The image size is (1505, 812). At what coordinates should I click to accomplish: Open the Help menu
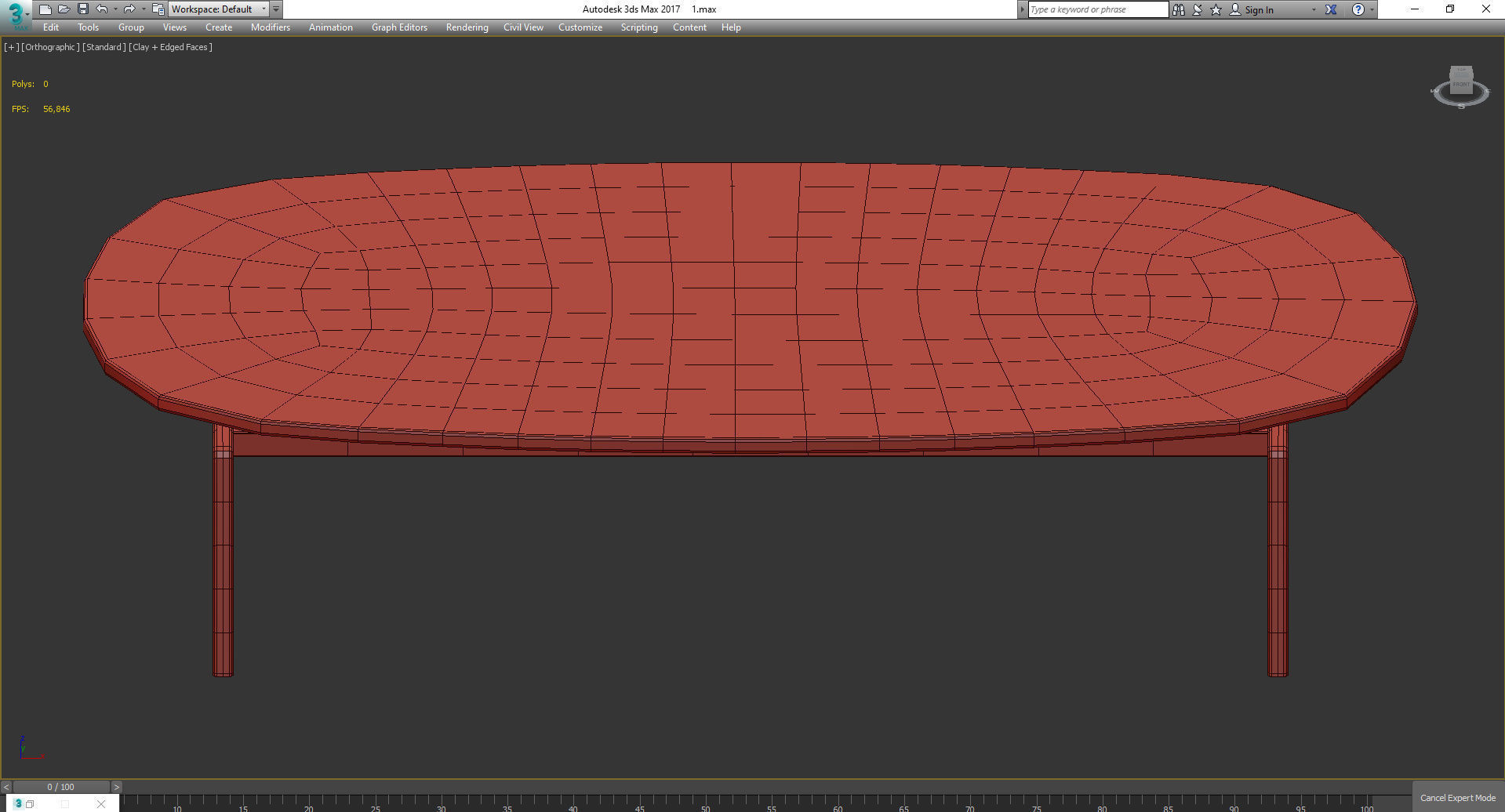[x=731, y=27]
